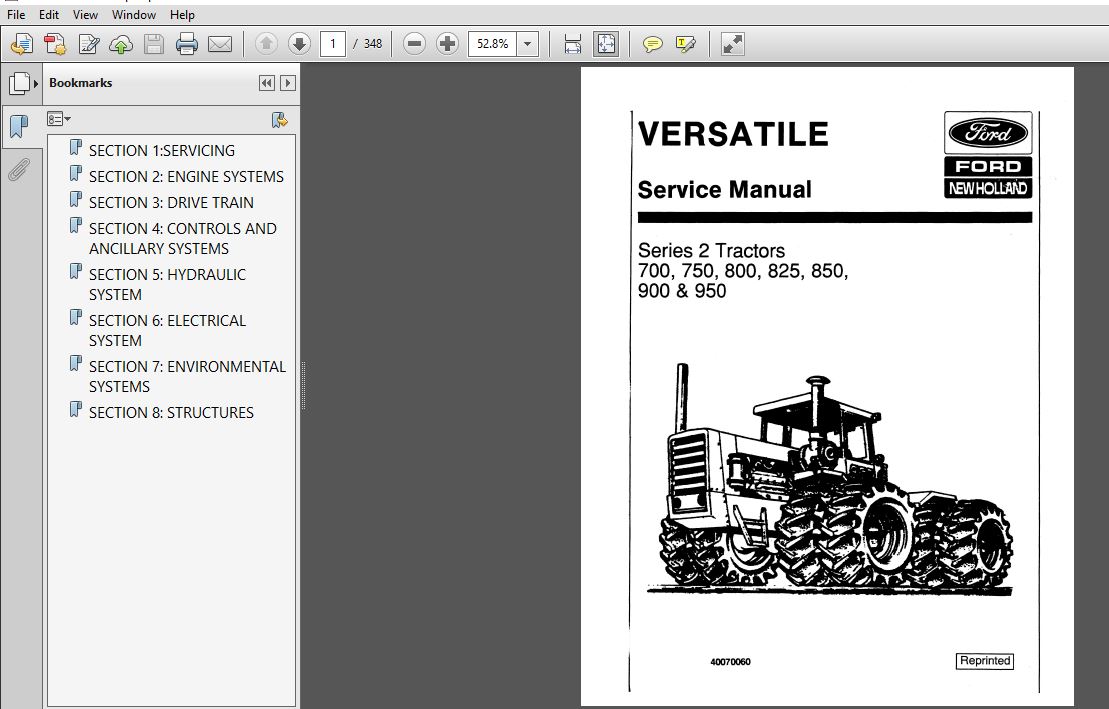Click the Edit/Sign document toolbar icon
1109x709 pixels.
pos(88,44)
